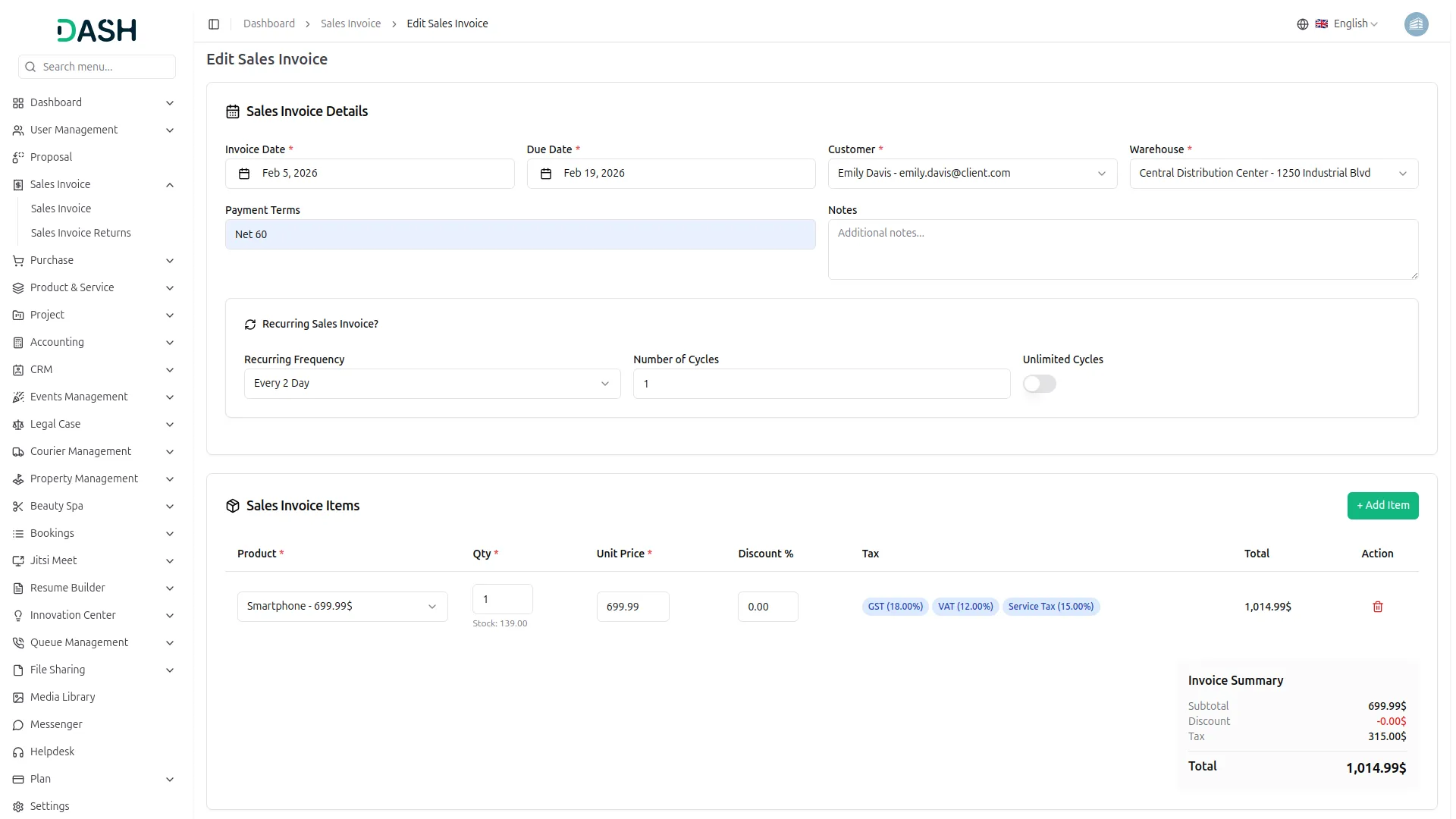Click the Payment Terms field

coord(520,234)
